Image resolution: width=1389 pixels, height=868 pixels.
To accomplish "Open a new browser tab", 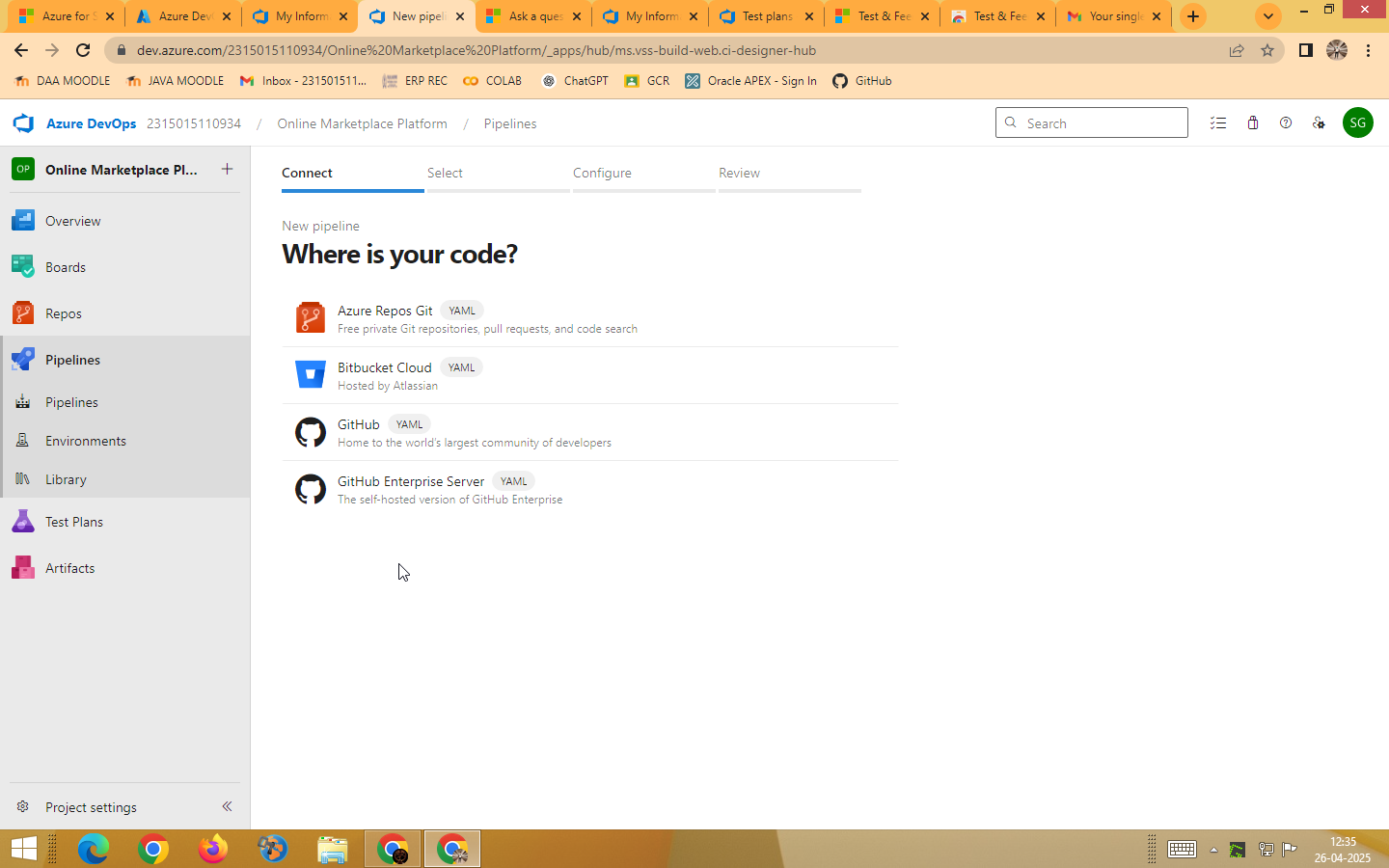I will pyautogui.click(x=1193, y=16).
